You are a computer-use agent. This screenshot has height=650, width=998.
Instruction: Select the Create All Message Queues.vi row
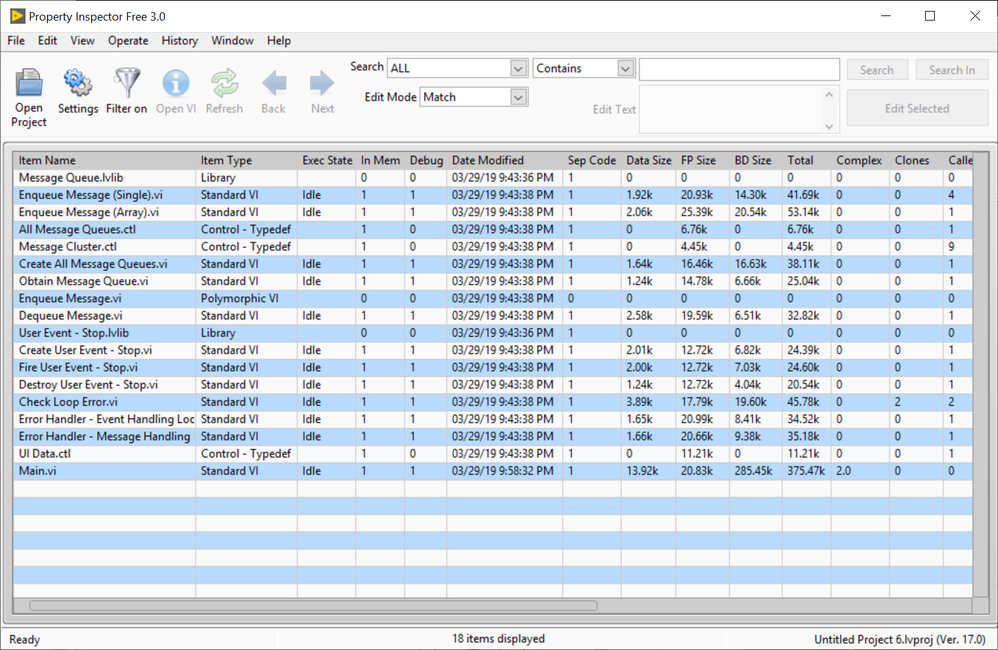coord(493,264)
